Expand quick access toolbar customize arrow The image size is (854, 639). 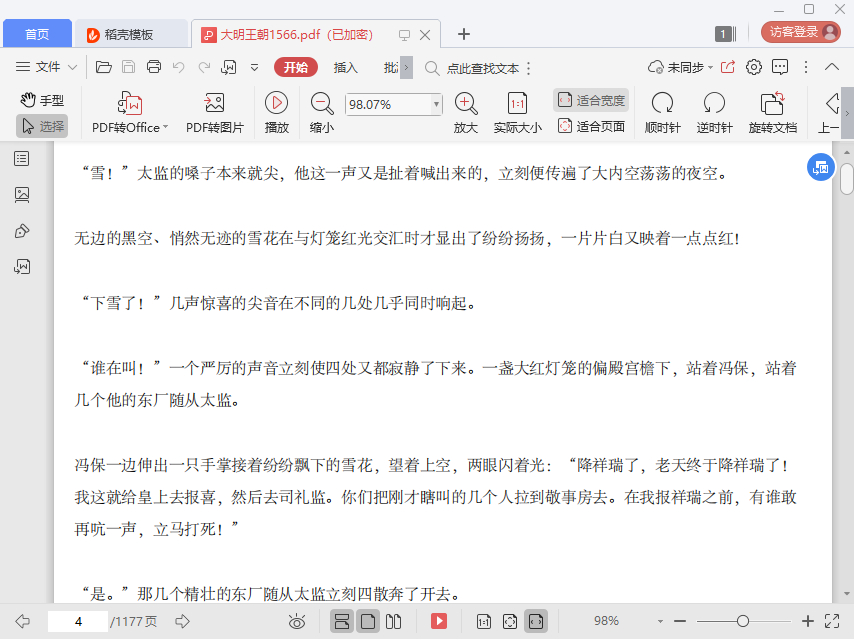coord(254,68)
